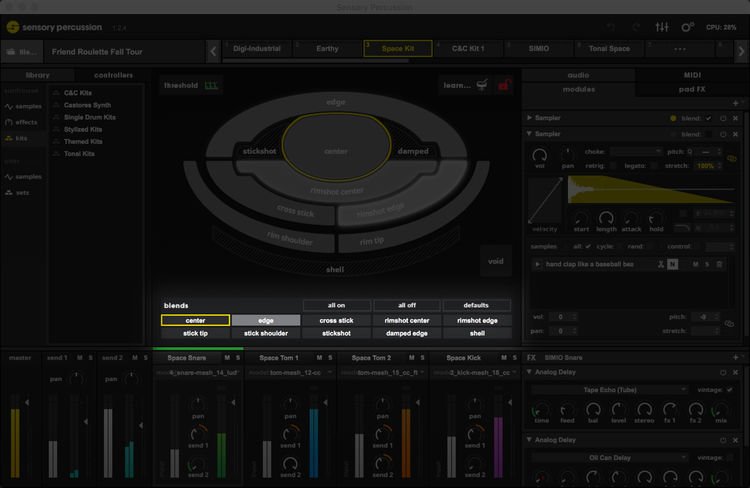Viewport: 750px width, 488px height.
Task: Mute the send 1 channel
Action: point(79,358)
